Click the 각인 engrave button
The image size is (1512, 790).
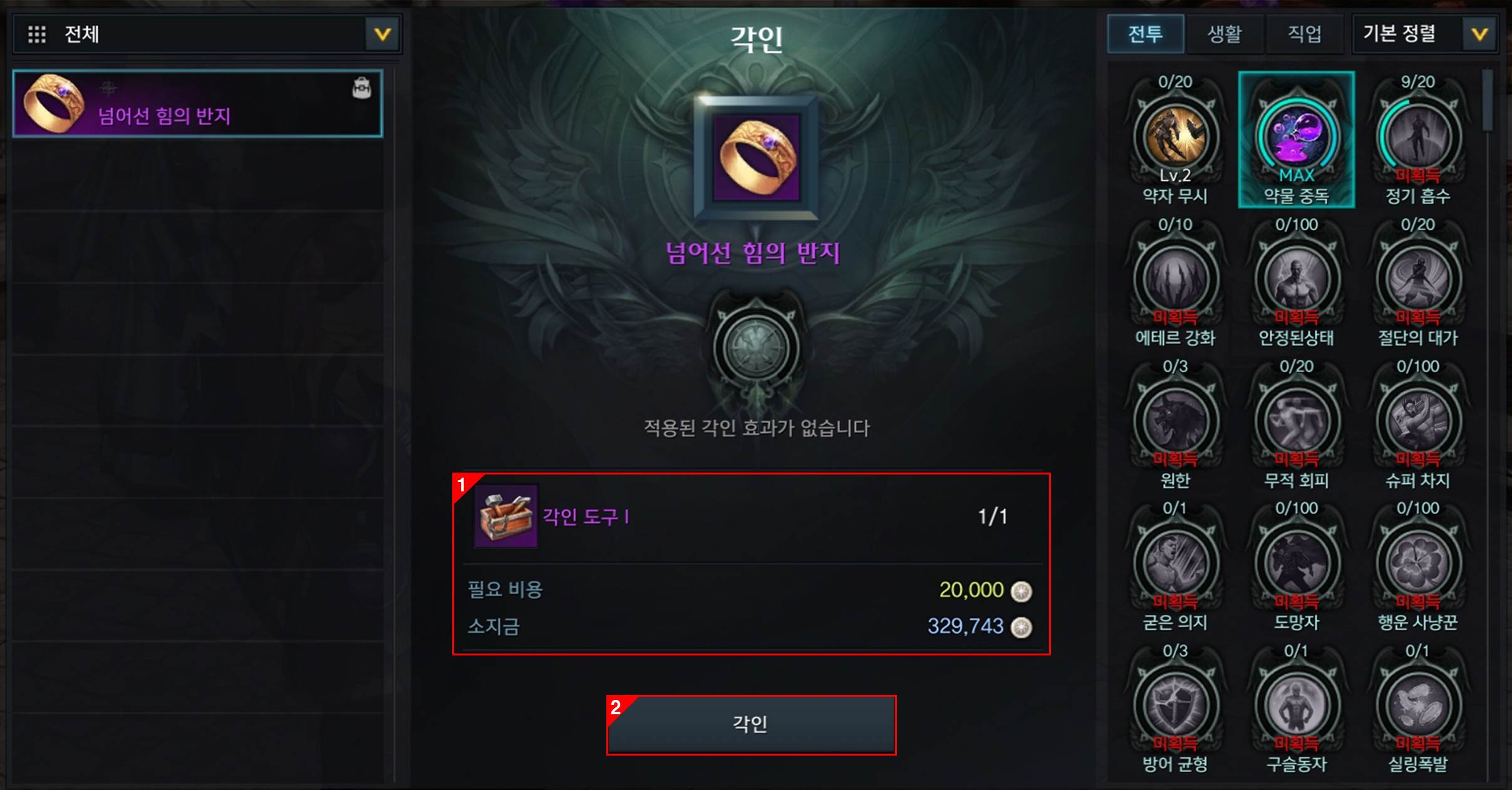tap(751, 724)
